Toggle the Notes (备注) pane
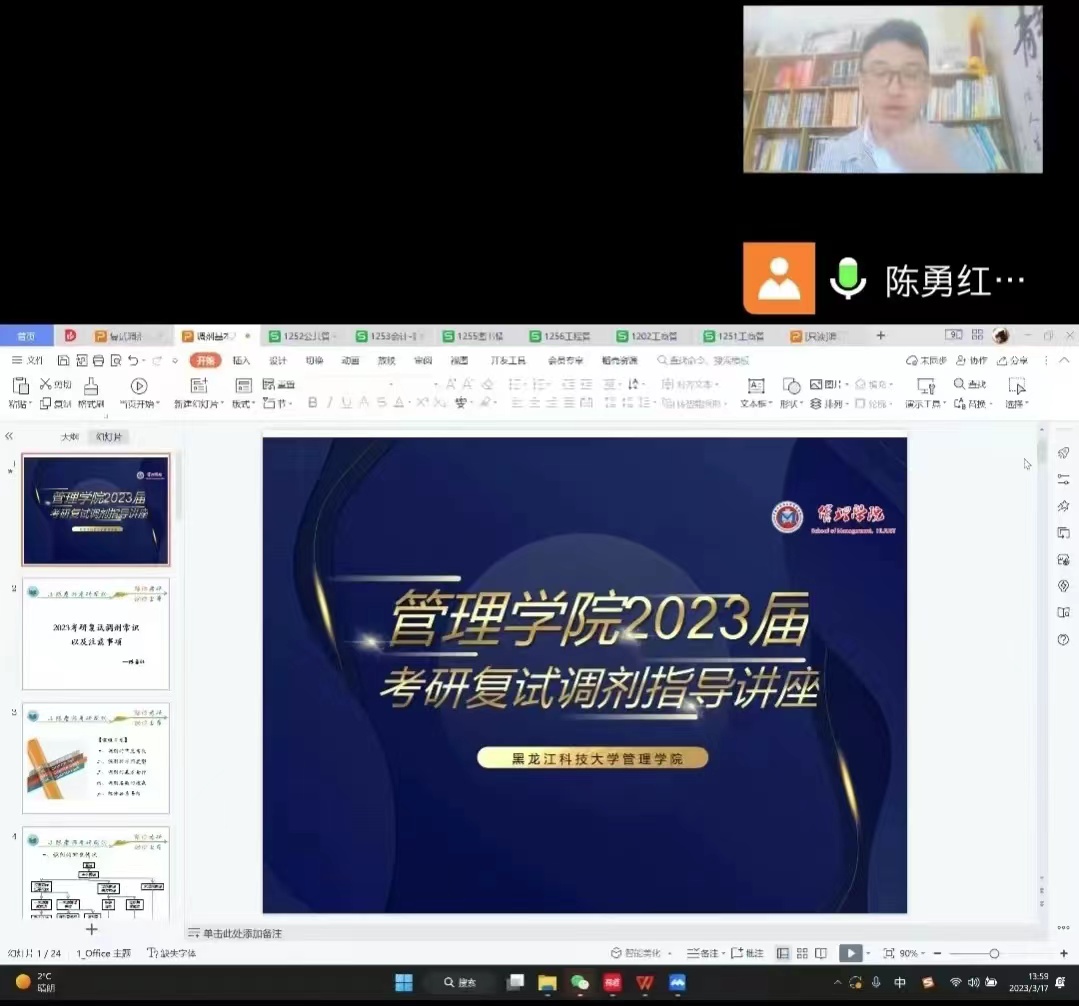Screen dimensions: 1079x1006 (702, 953)
